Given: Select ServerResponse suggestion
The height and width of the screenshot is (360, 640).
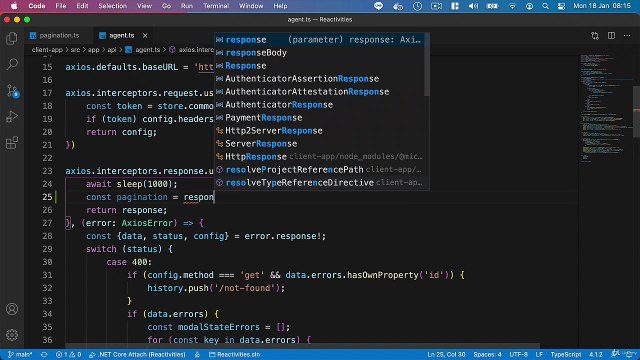Looking at the screenshot, I should (320, 144).
